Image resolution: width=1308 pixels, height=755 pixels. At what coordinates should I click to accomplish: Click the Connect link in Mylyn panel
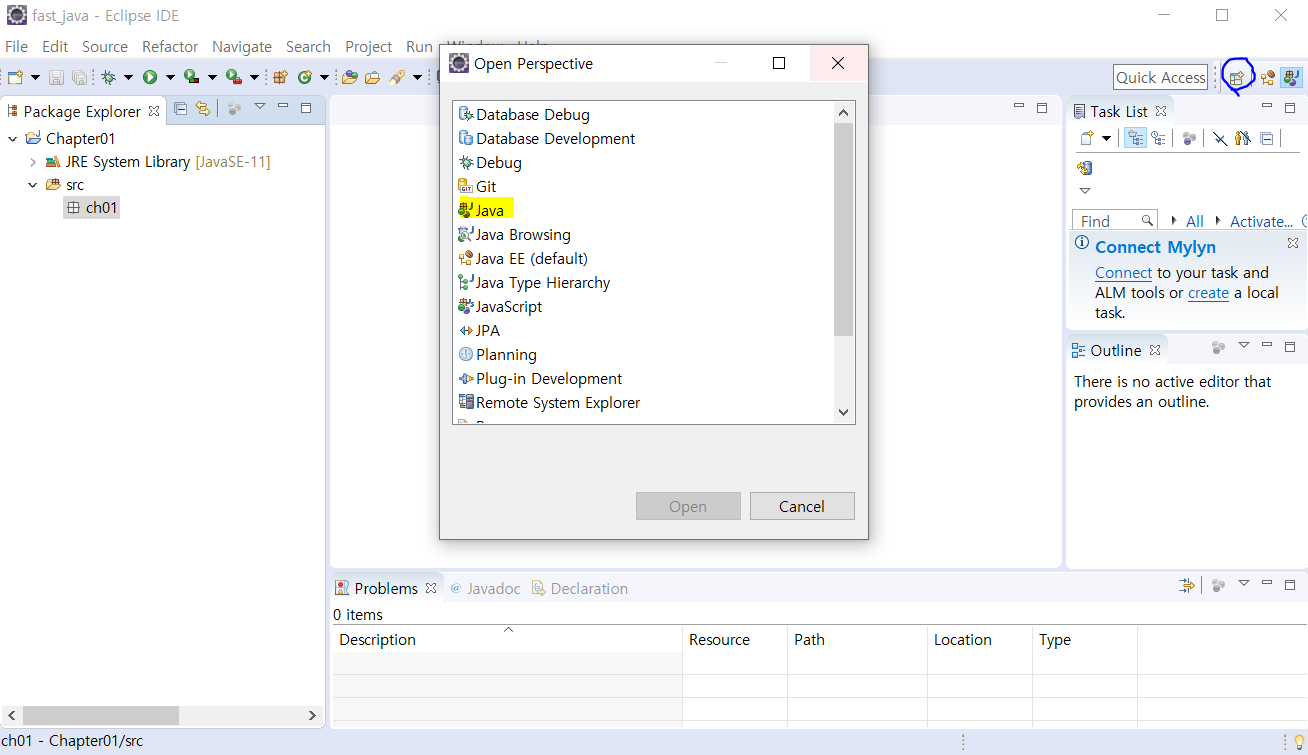point(1123,273)
